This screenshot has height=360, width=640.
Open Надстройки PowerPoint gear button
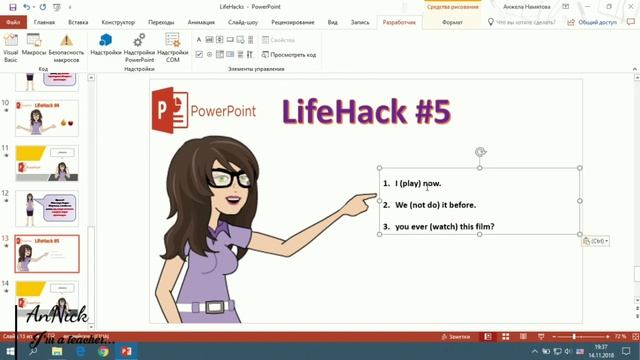tap(139, 48)
